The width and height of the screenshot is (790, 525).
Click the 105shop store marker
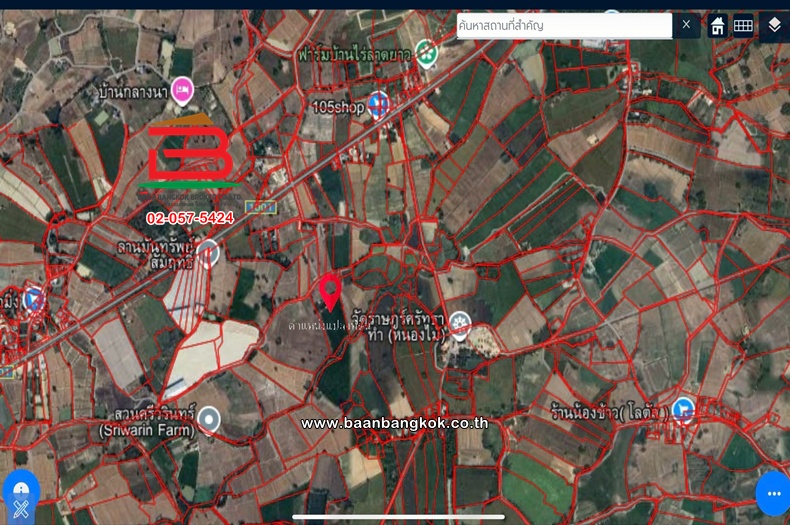coord(378,102)
